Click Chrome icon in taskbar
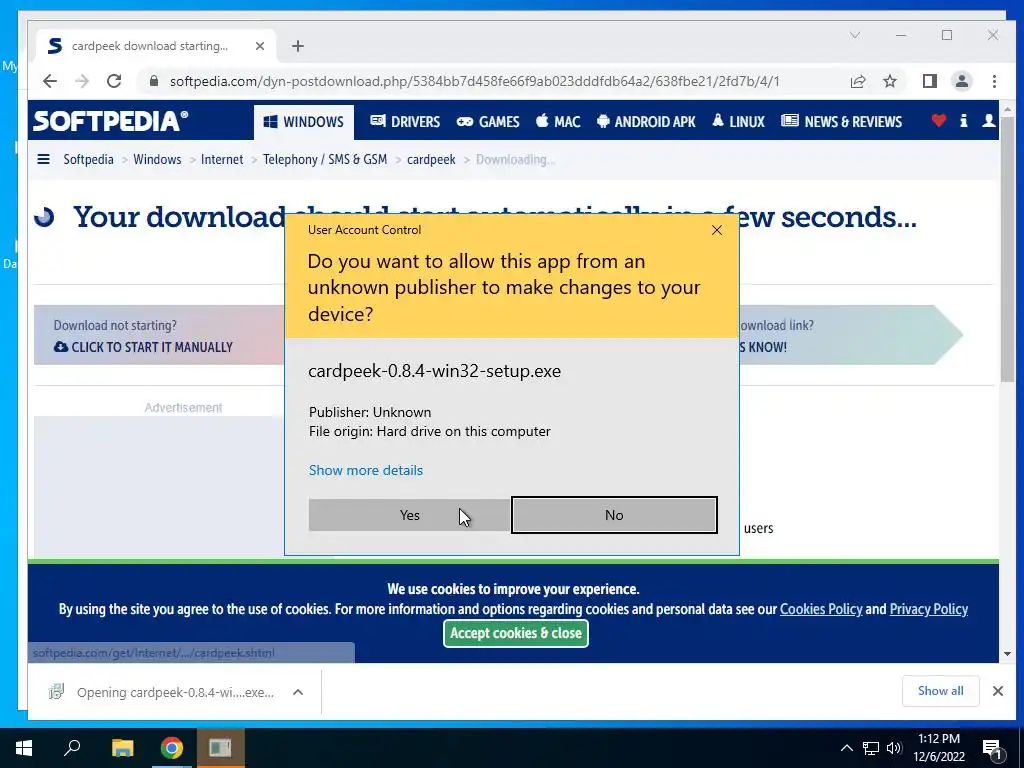1024x768 pixels. coord(172,748)
